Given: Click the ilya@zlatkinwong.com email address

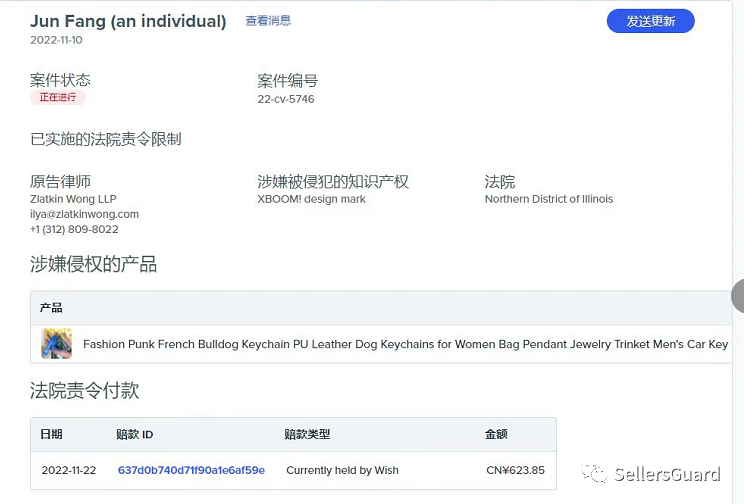Looking at the screenshot, I should click(x=84, y=214).
